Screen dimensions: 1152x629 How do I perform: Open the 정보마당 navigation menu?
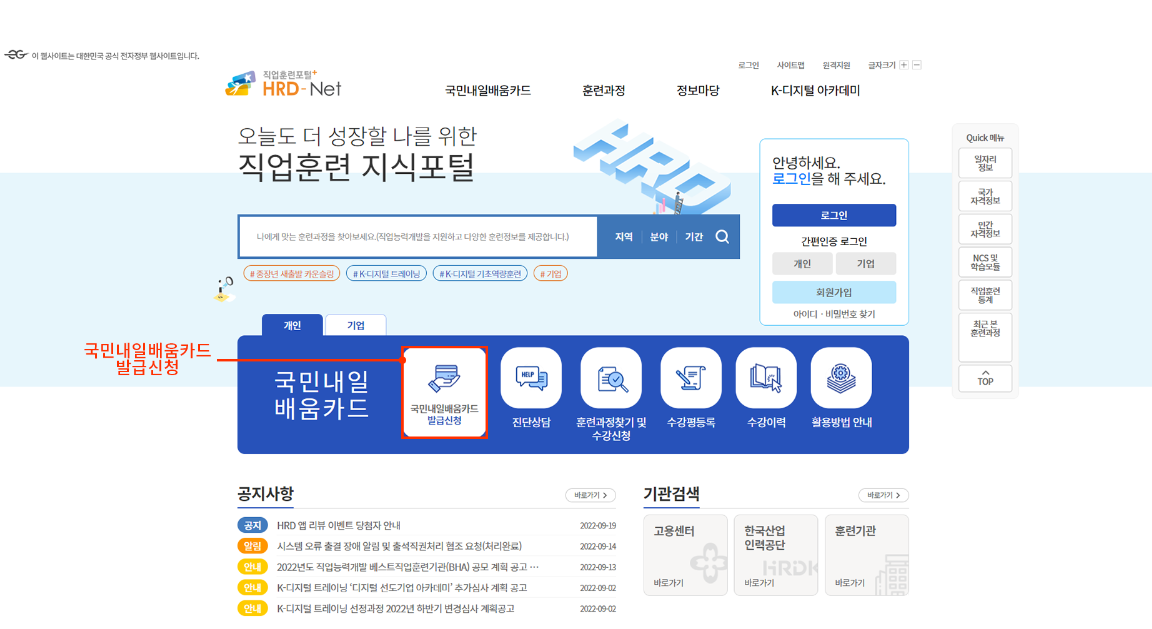(x=695, y=89)
